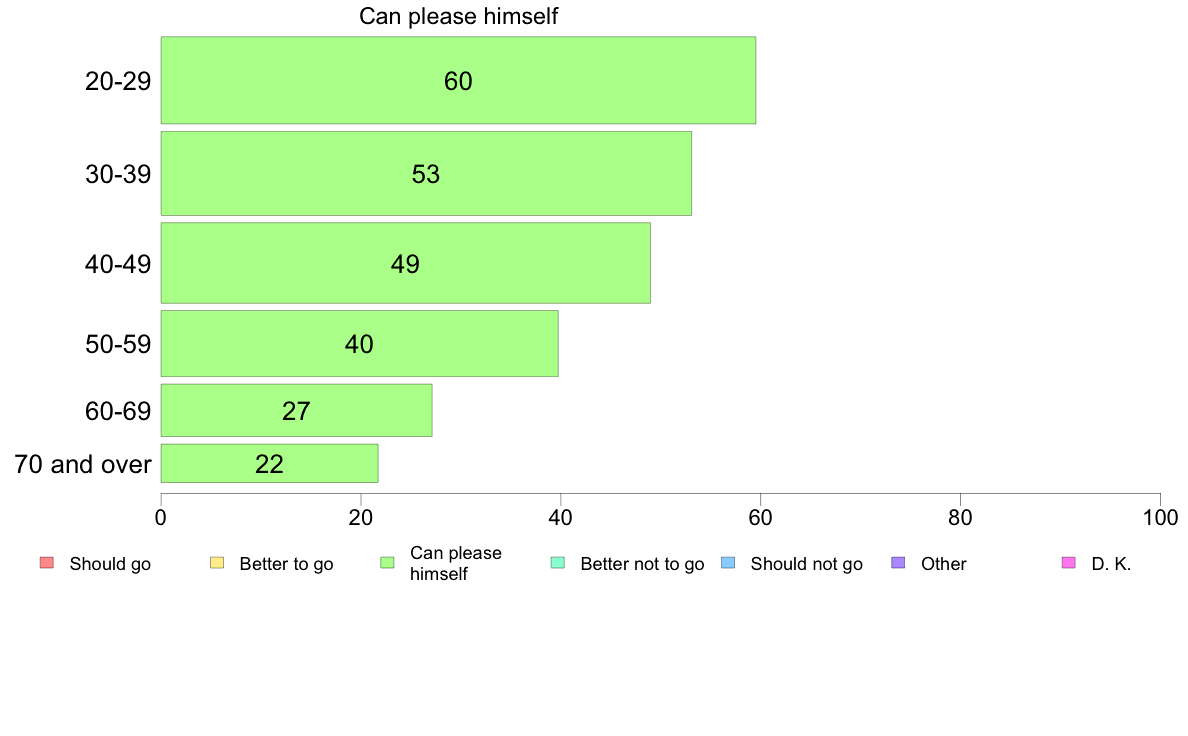The image size is (1188, 736).
Task: Click the Better not to go legend label
Action: [x=642, y=564]
